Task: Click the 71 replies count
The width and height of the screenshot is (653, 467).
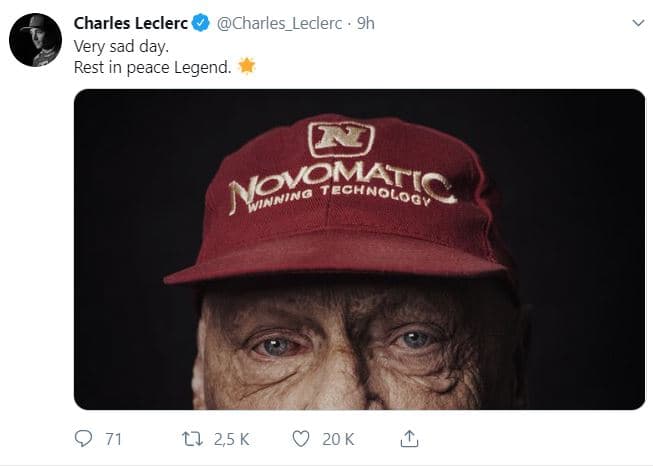Action: pos(113,438)
